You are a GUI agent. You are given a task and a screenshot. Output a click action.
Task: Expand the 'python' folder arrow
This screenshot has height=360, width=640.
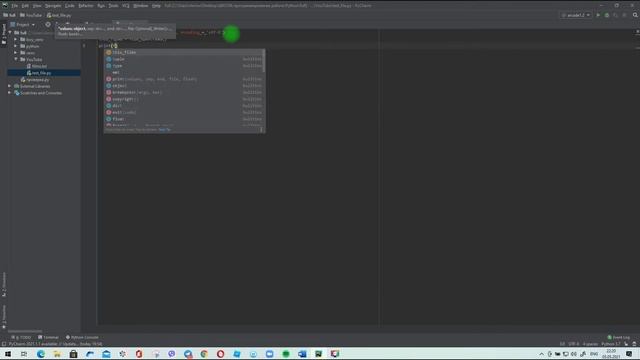click(x=16, y=46)
